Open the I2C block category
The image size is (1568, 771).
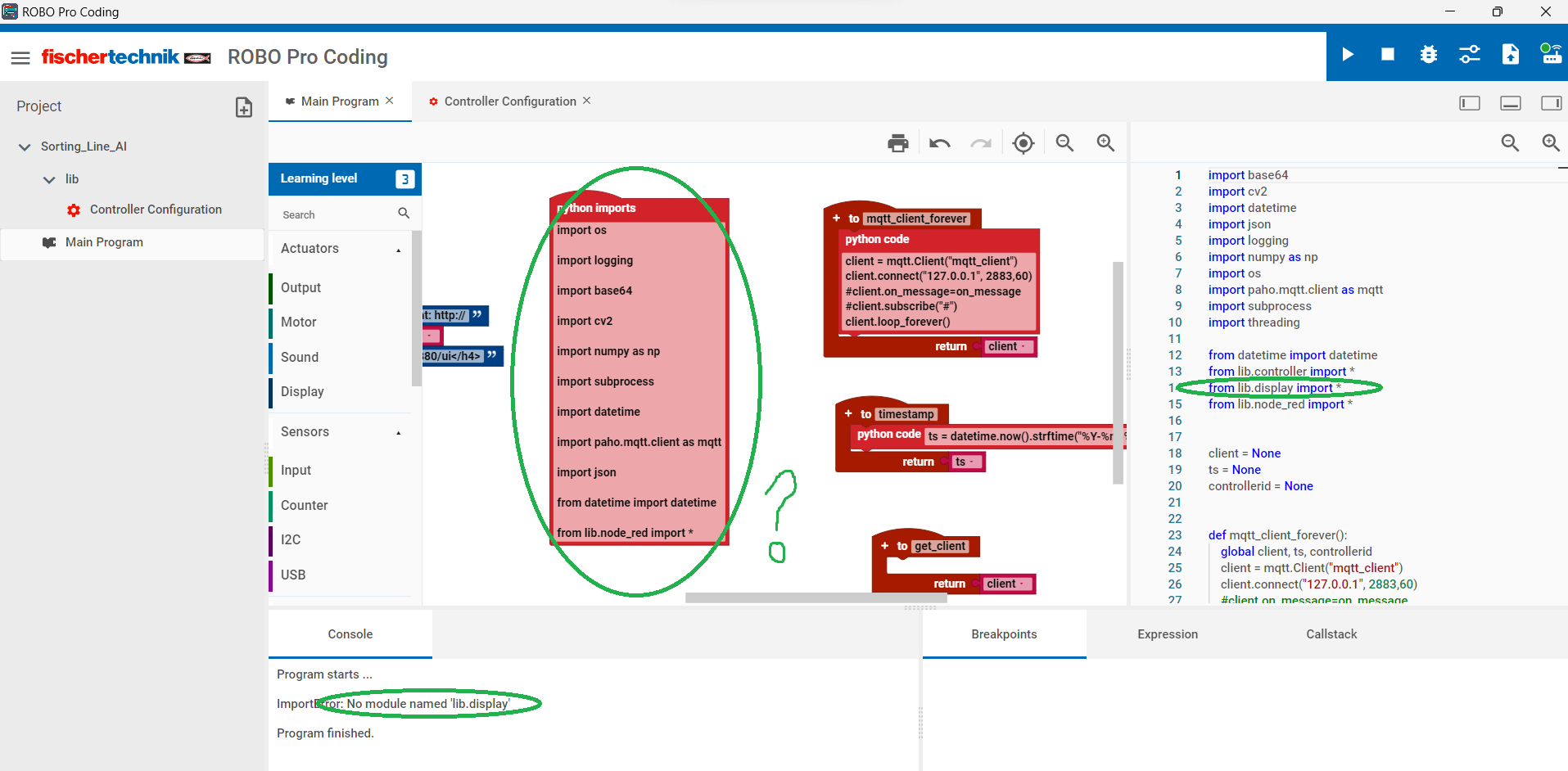point(291,539)
